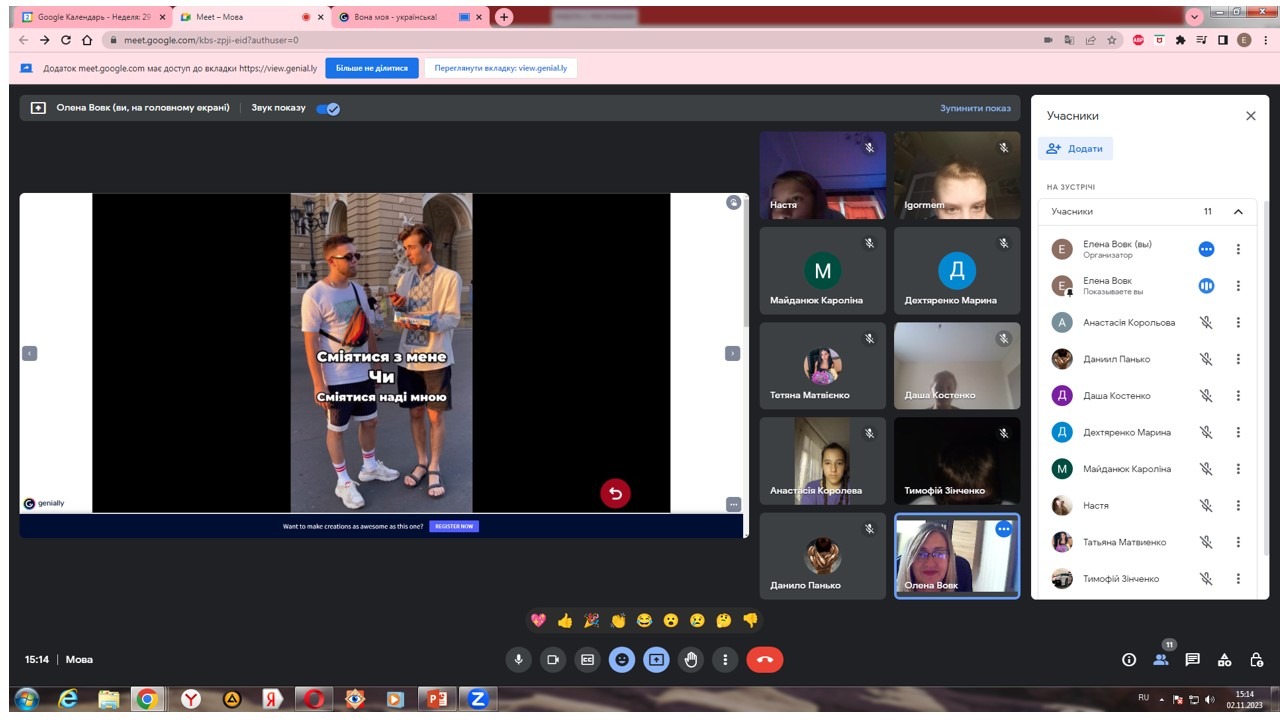End the call with red hang-up button

point(765,659)
